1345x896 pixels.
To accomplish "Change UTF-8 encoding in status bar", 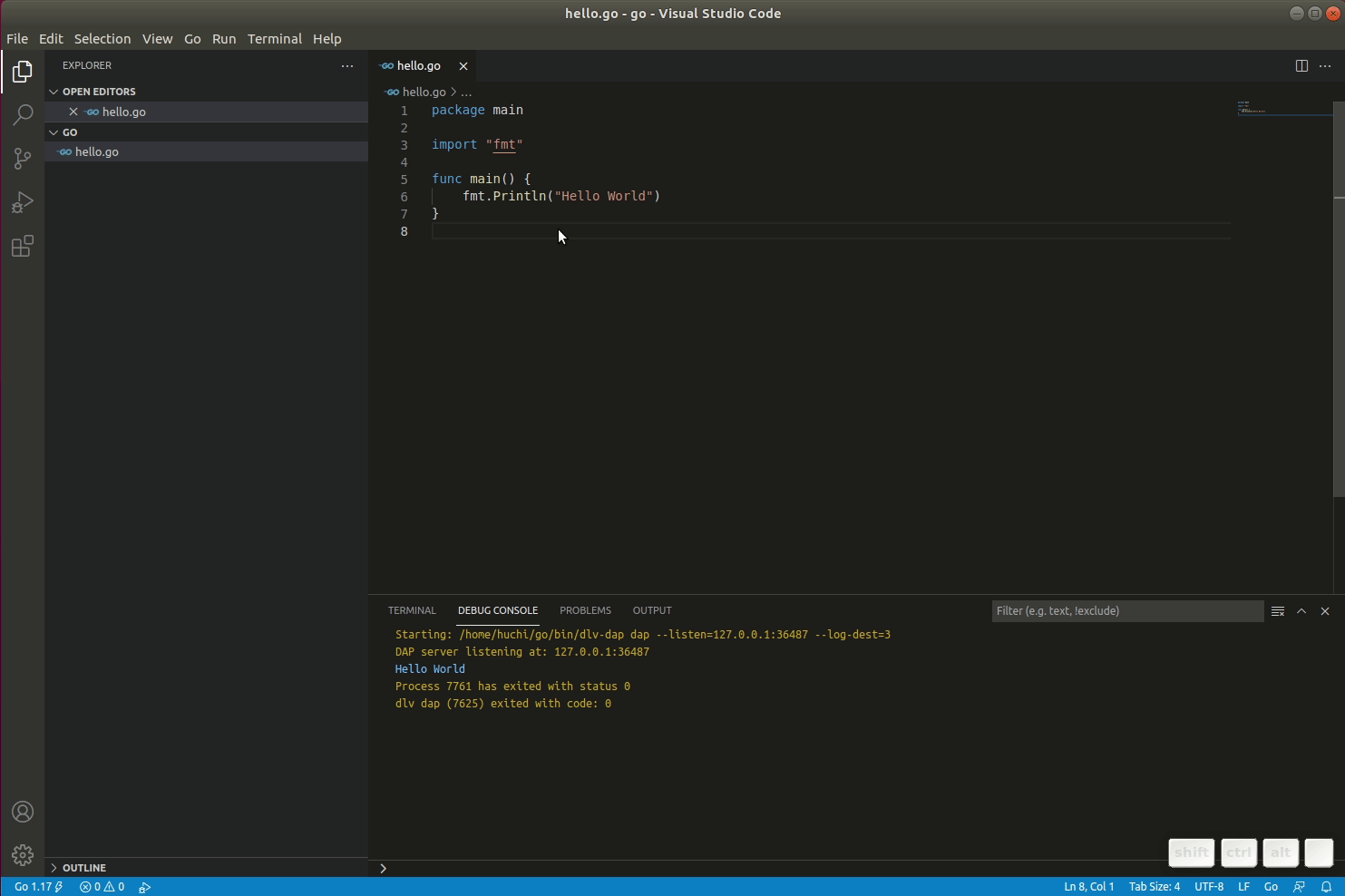I will tap(1209, 887).
